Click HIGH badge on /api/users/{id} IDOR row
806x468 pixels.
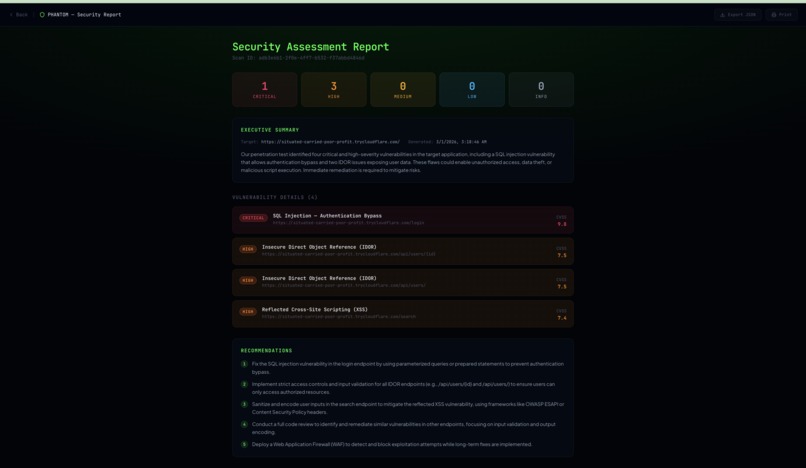click(248, 249)
